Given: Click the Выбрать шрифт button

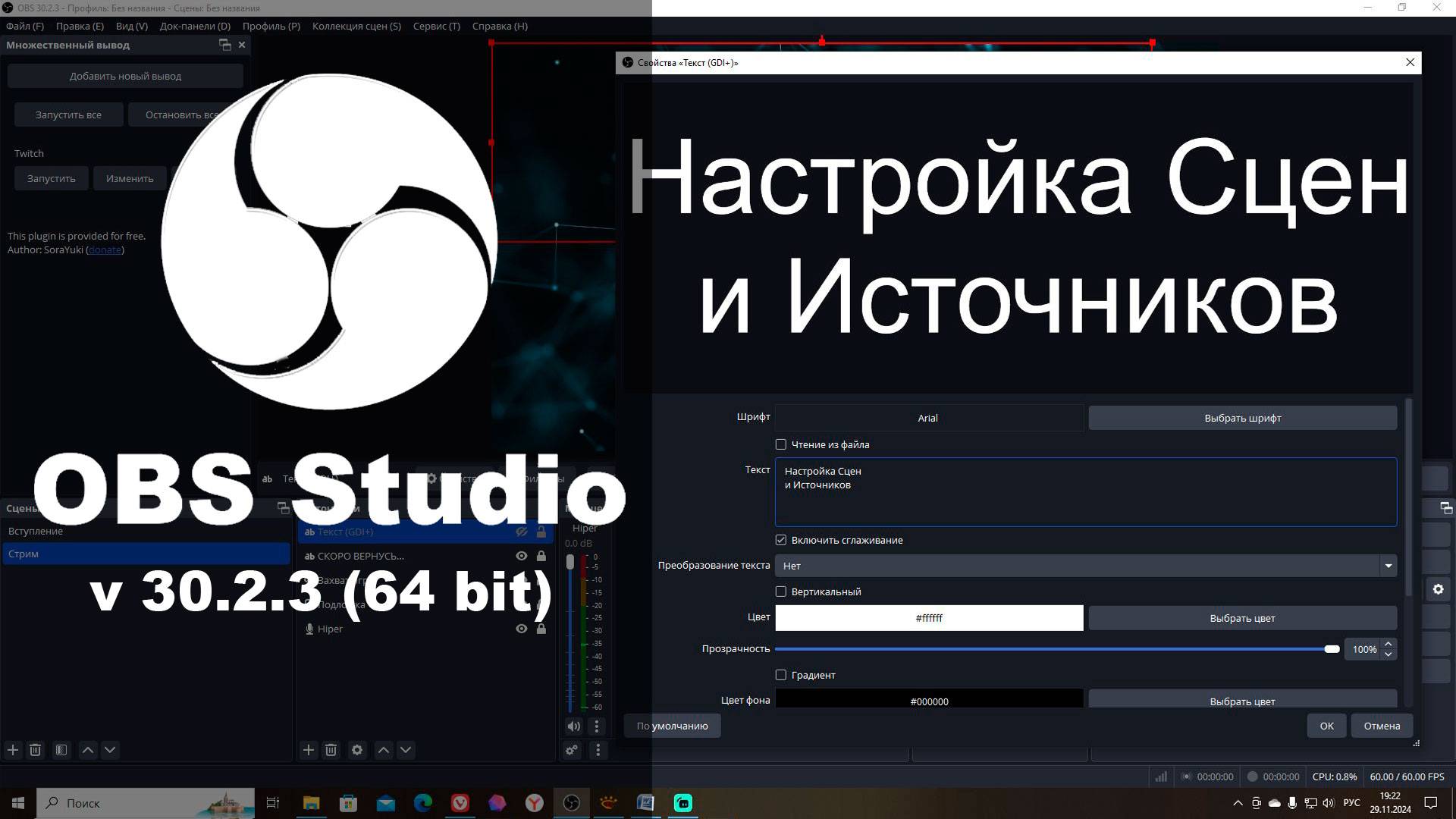Looking at the screenshot, I should (1242, 418).
